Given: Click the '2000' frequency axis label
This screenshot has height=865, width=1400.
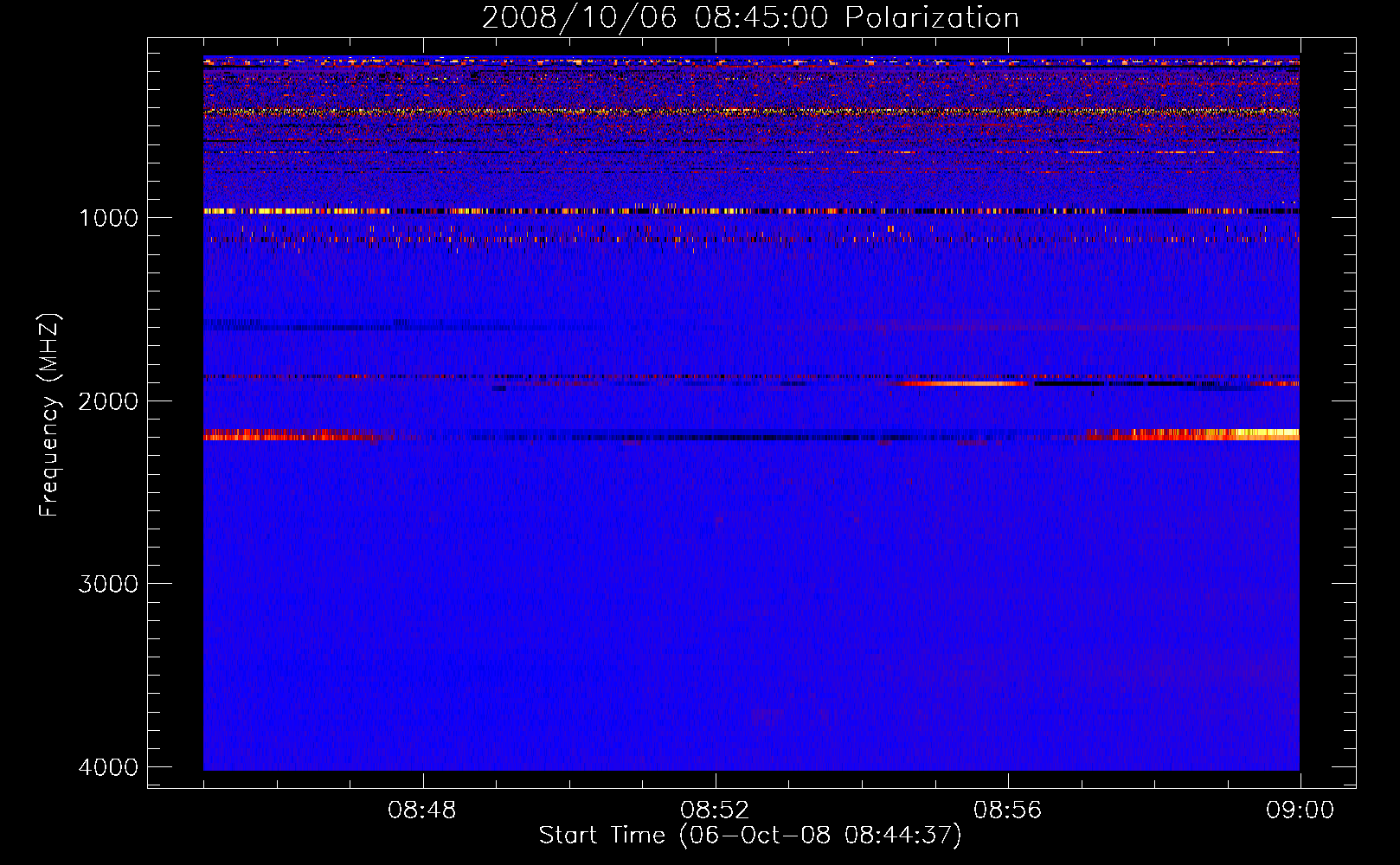Looking at the screenshot, I should click(108, 400).
